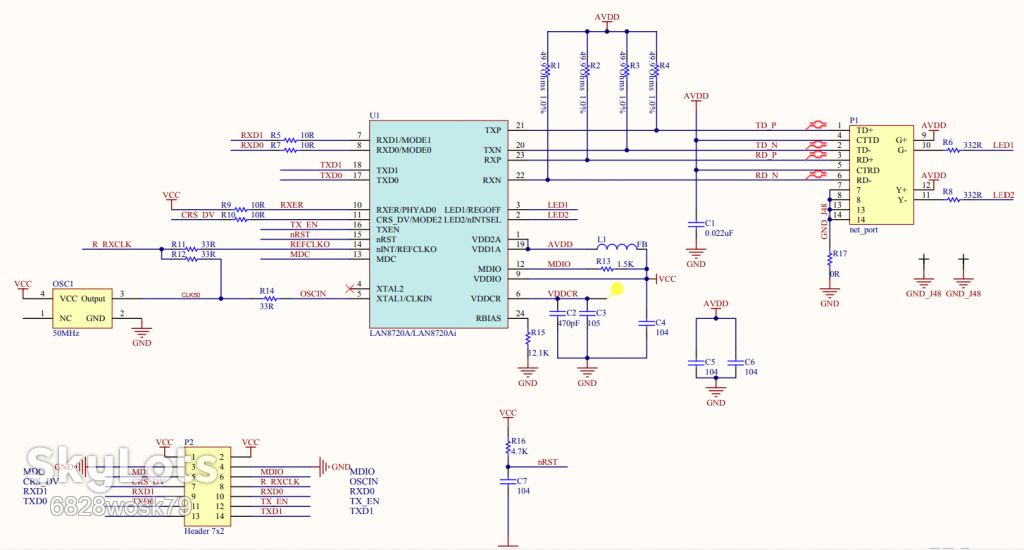1024x550 pixels.
Task: Click the red no-connect X at XTAL2
Action: [349, 288]
